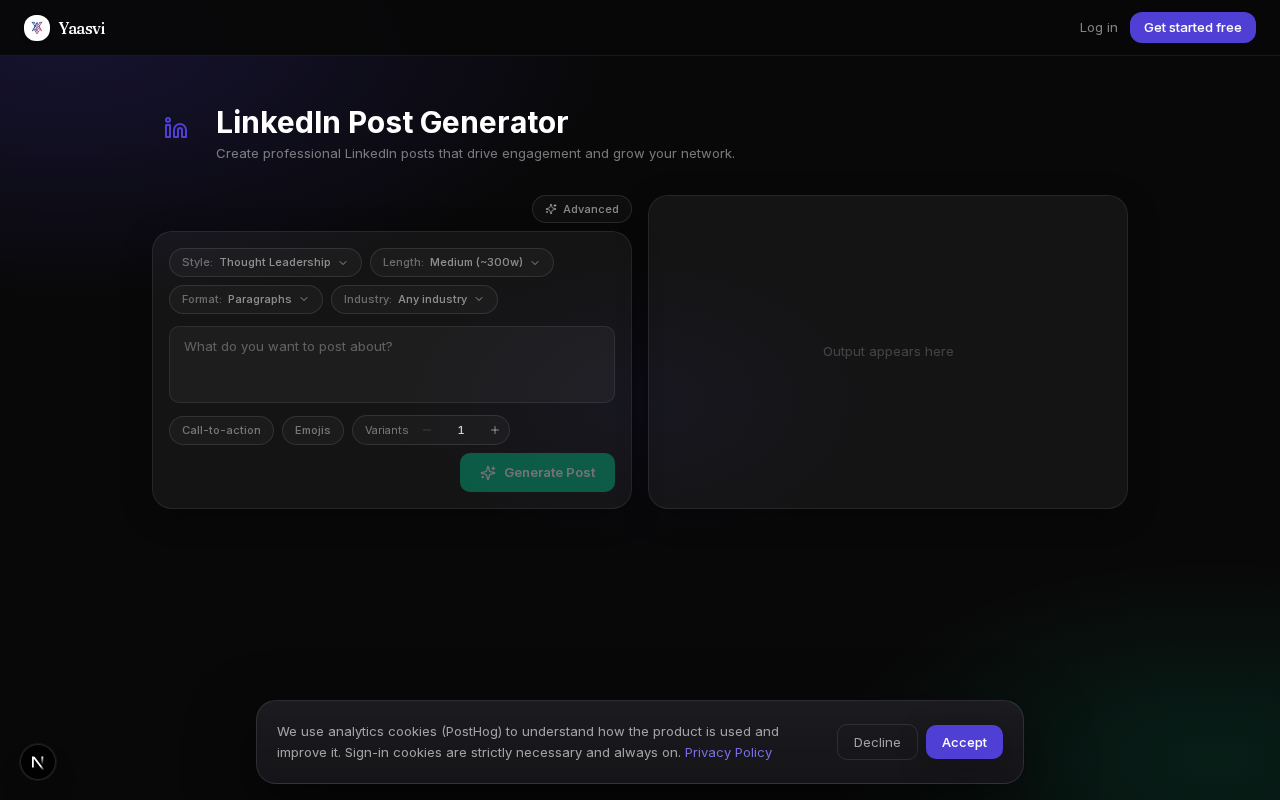Open the Privacy Policy link

coord(728,752)
